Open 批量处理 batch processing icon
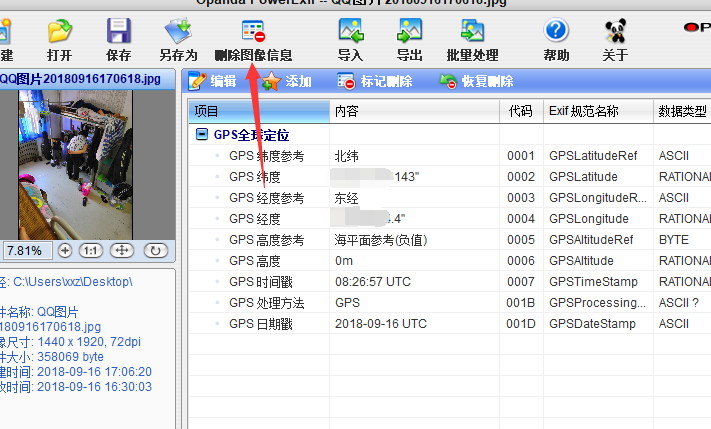The image size is (711, 429). (472, 39)
